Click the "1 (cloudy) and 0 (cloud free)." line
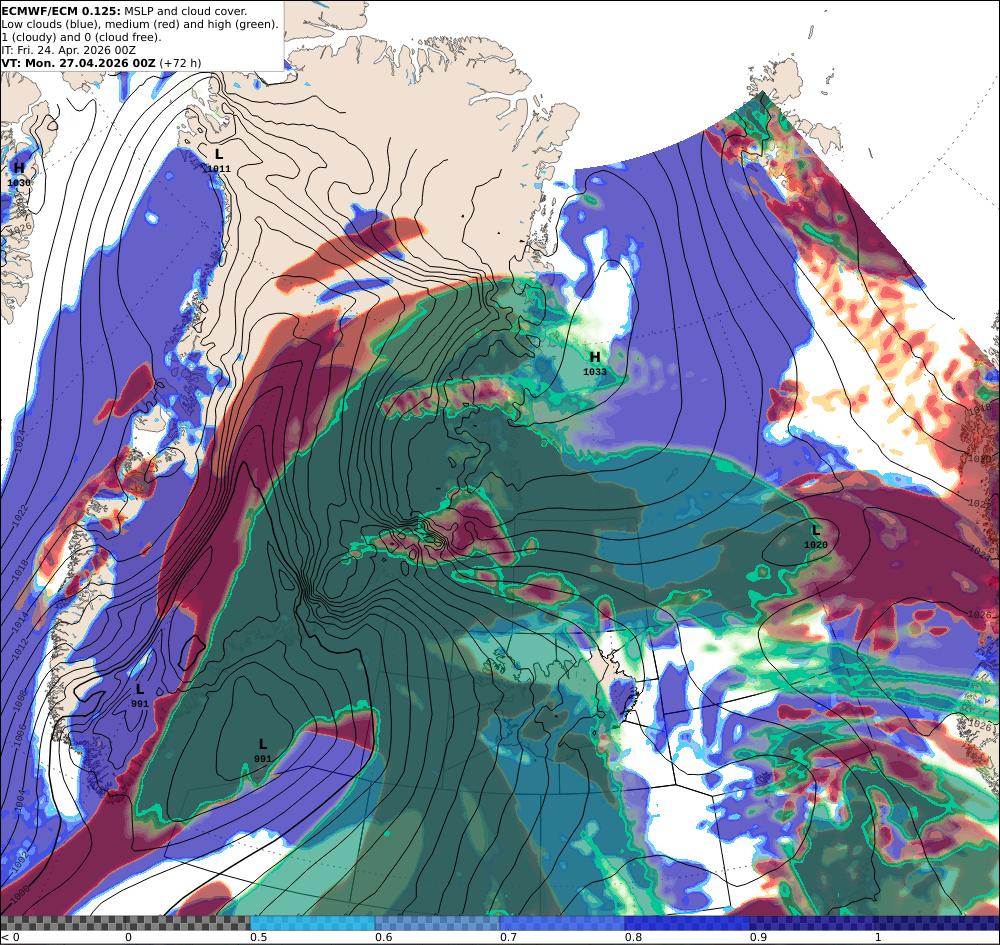Screen dimensions: 1000x945 click(82, 37)
